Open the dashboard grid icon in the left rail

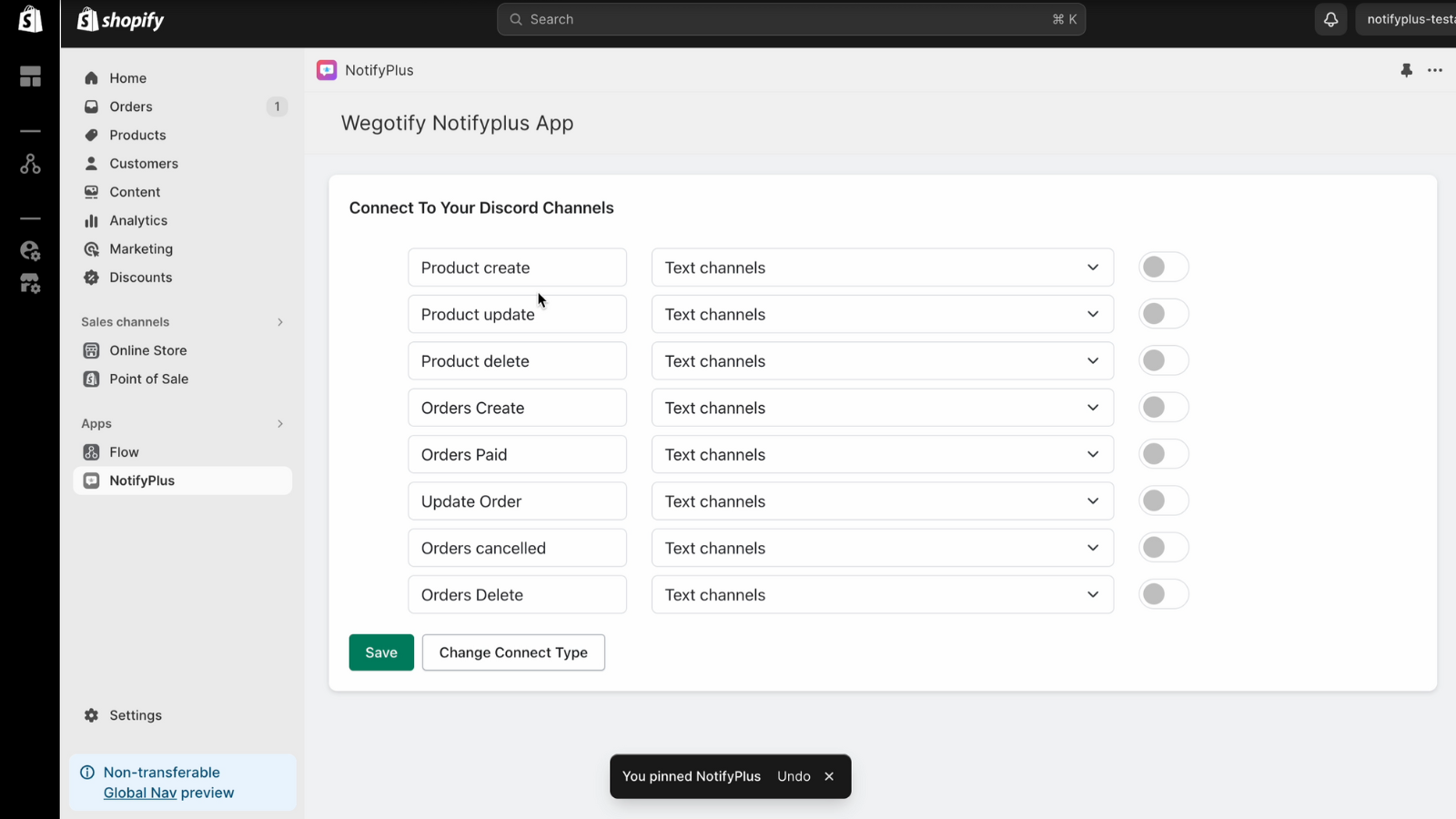pos(30,76)
